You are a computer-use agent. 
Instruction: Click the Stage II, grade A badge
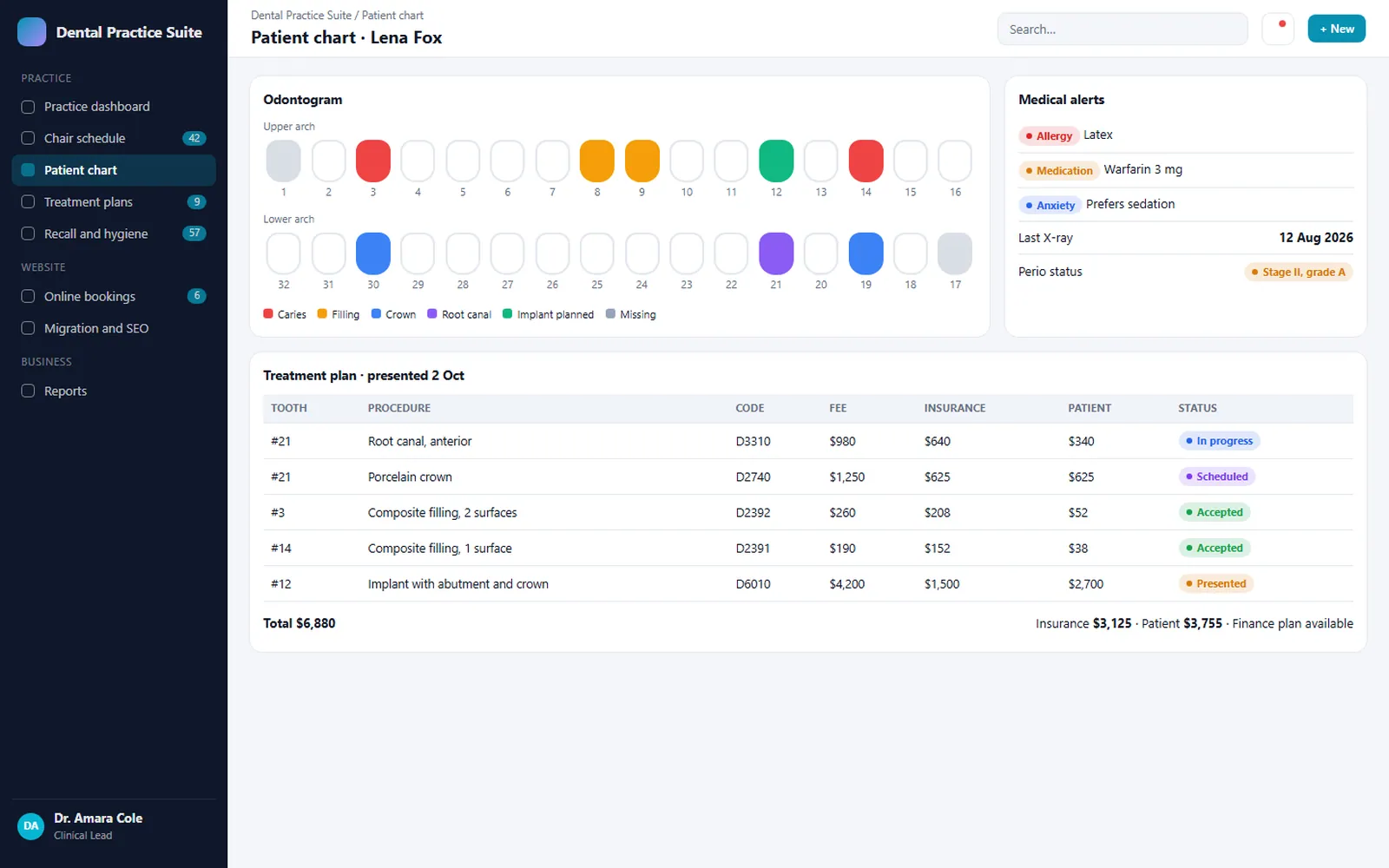click(1298, 272)
